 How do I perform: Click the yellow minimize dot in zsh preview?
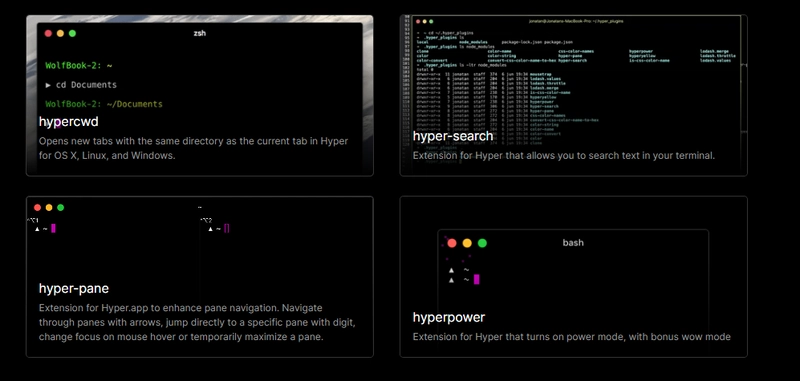click(60, 34)
